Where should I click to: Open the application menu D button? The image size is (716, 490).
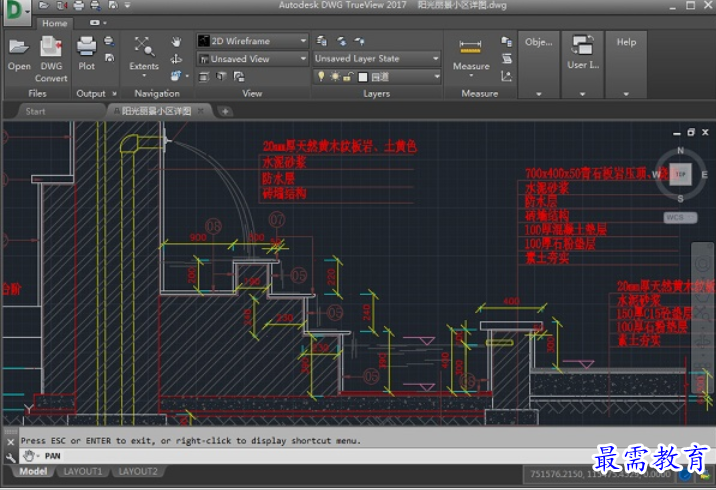pos(16,11)
